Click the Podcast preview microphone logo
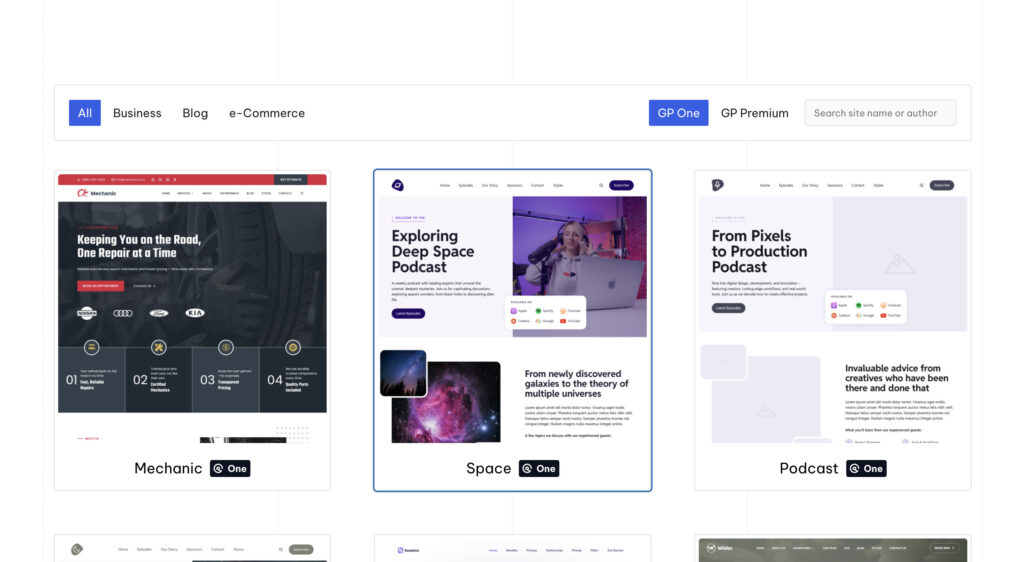Image resolution: width=1024 pixels, height=562 pixels. coord(717,185)
